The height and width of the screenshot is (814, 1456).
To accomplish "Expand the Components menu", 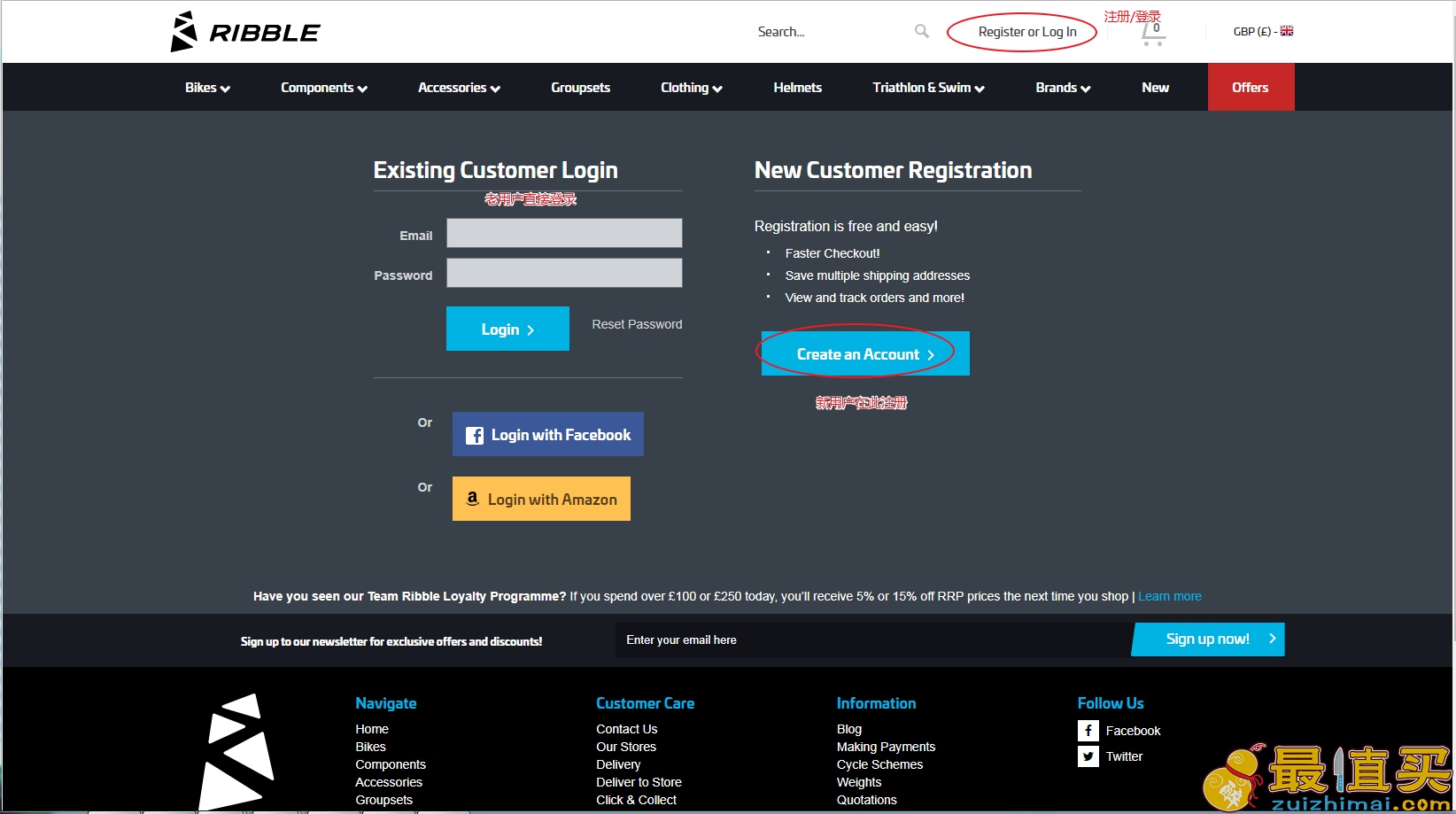I will pyautogui.click(x=324, y=88).
